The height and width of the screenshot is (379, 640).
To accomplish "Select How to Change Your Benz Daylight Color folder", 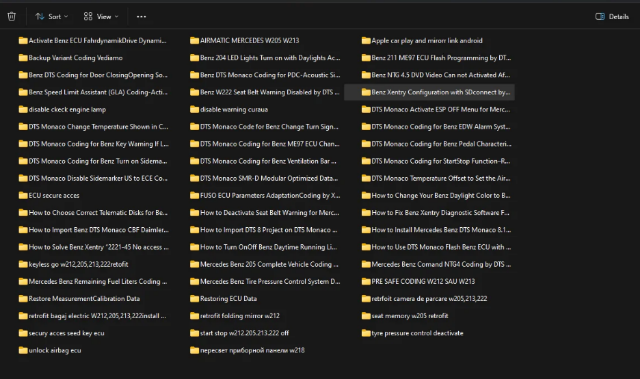I will [441, 195].
